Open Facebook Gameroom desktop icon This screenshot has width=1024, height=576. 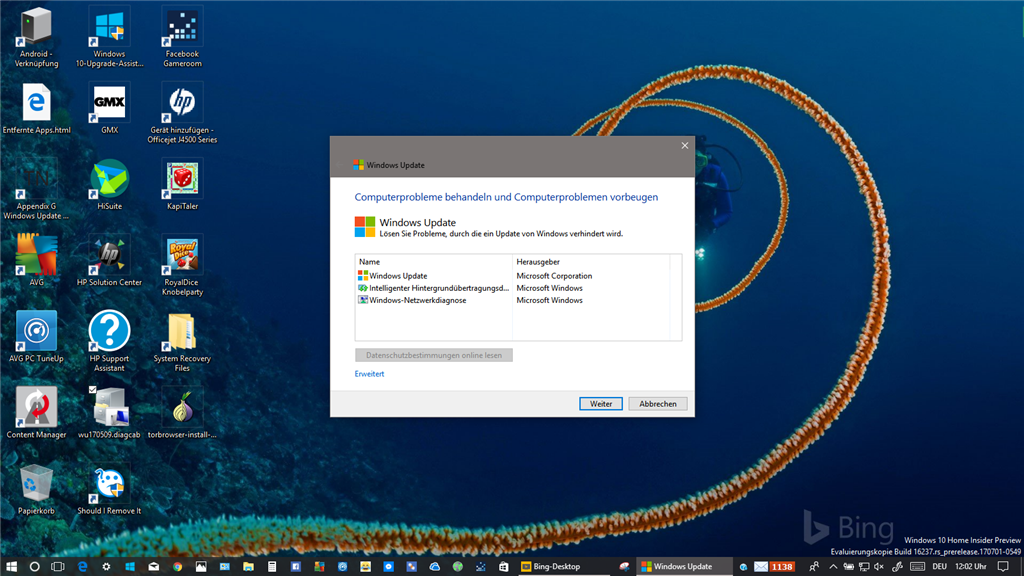pos(182,37)
